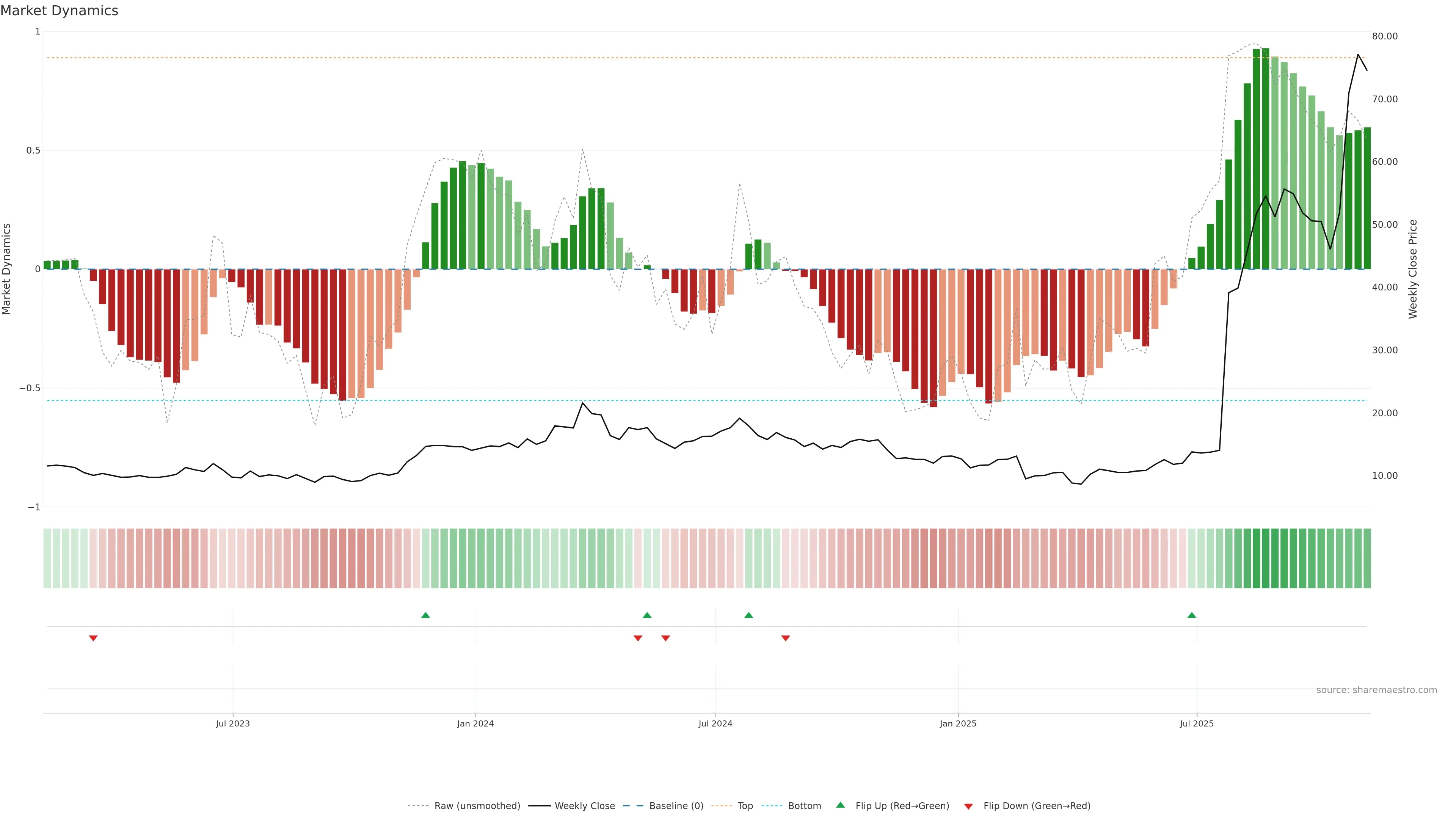1456x819 pixels.
Task: Click the last red flip-down triangle
Action: point(786,638)
